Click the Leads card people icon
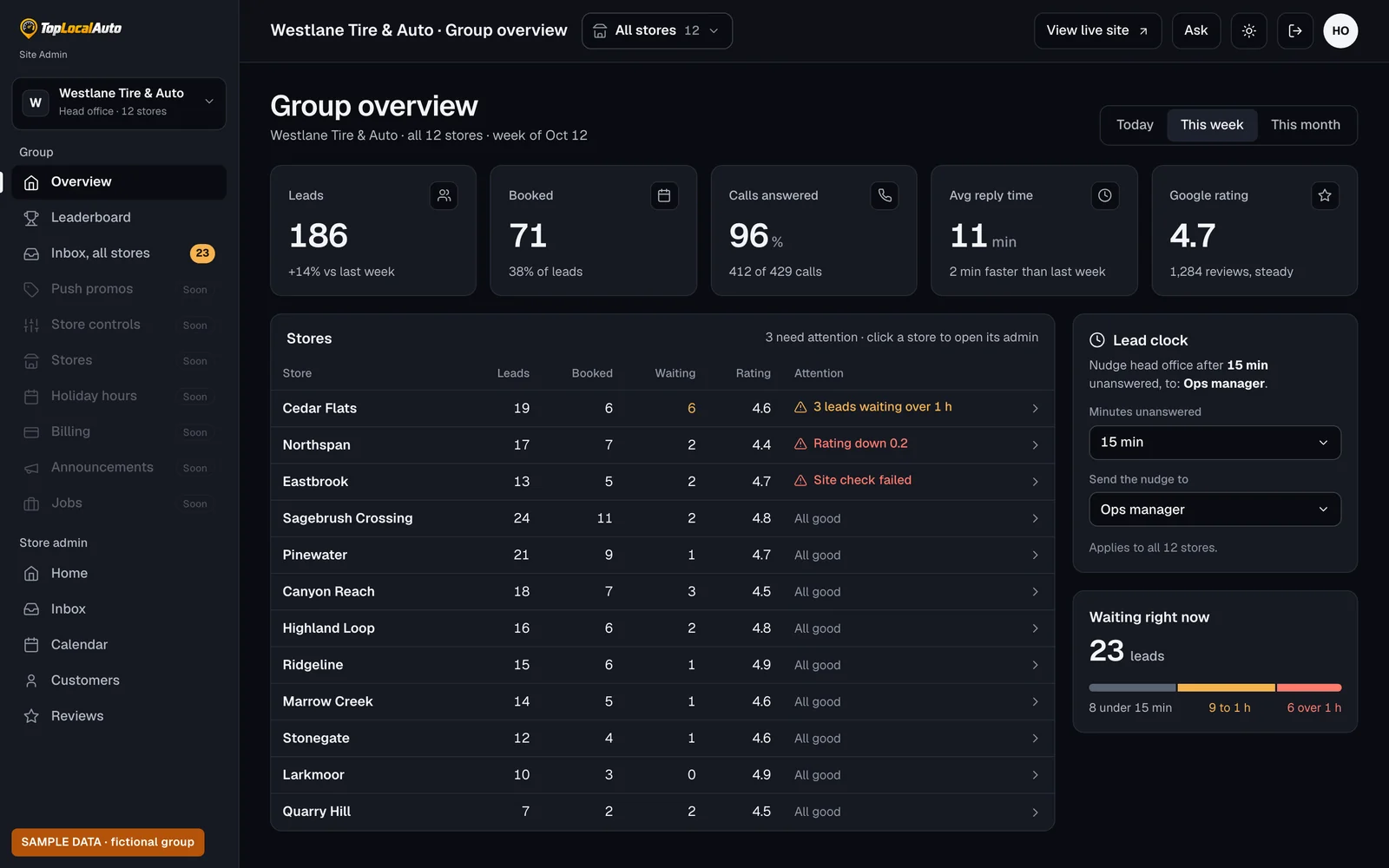 point(444,195)
